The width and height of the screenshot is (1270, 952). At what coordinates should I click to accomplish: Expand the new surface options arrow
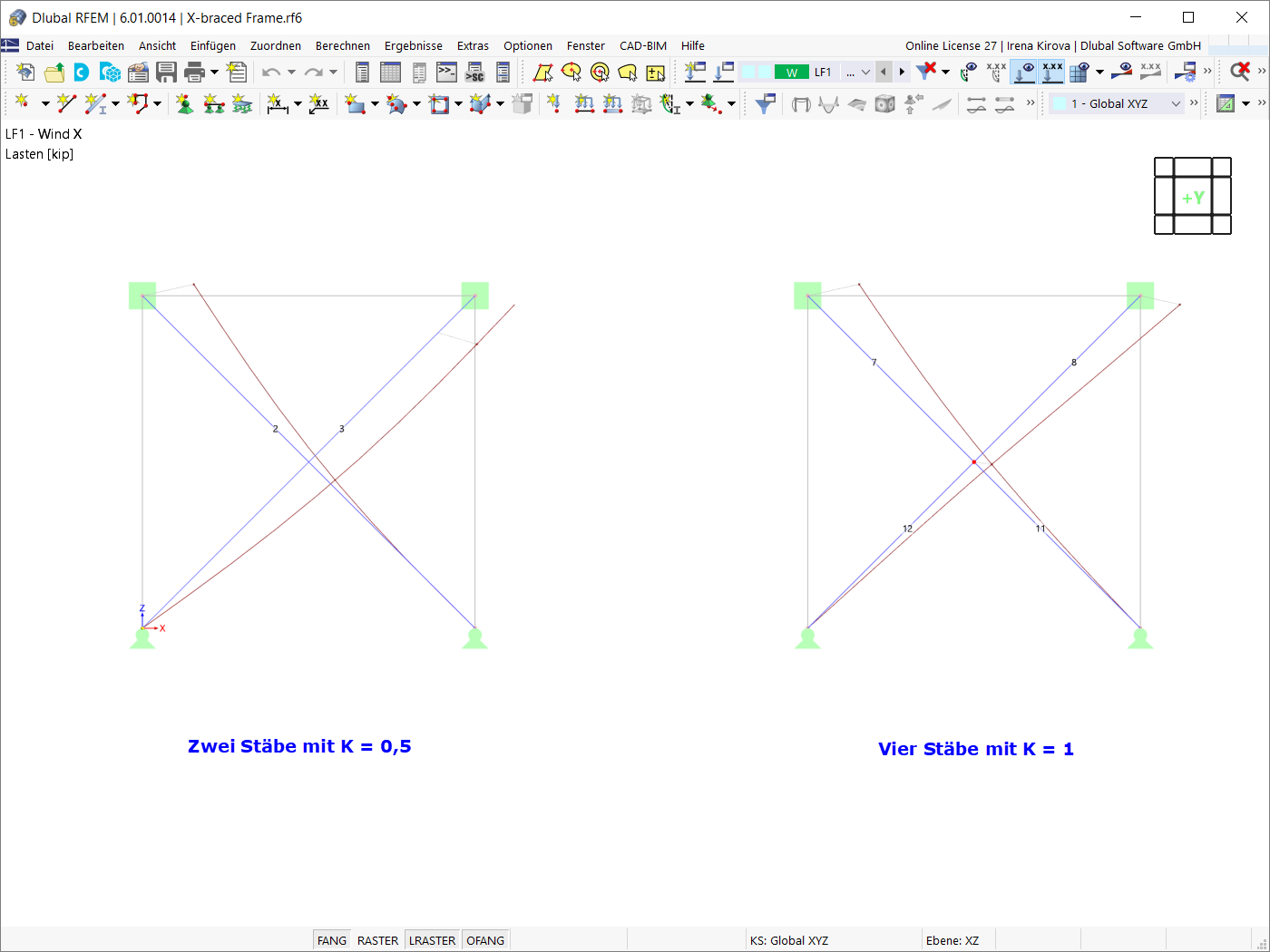point(375,103)
